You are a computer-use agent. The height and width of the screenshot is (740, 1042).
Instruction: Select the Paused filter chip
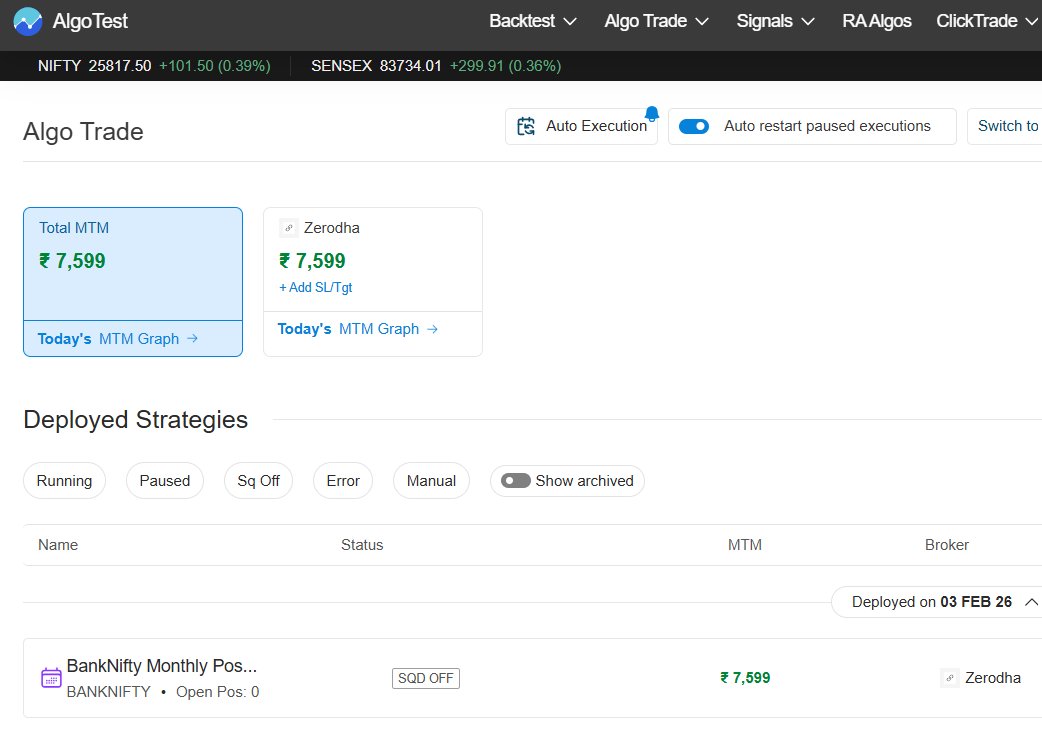click(x=164, y=481)
